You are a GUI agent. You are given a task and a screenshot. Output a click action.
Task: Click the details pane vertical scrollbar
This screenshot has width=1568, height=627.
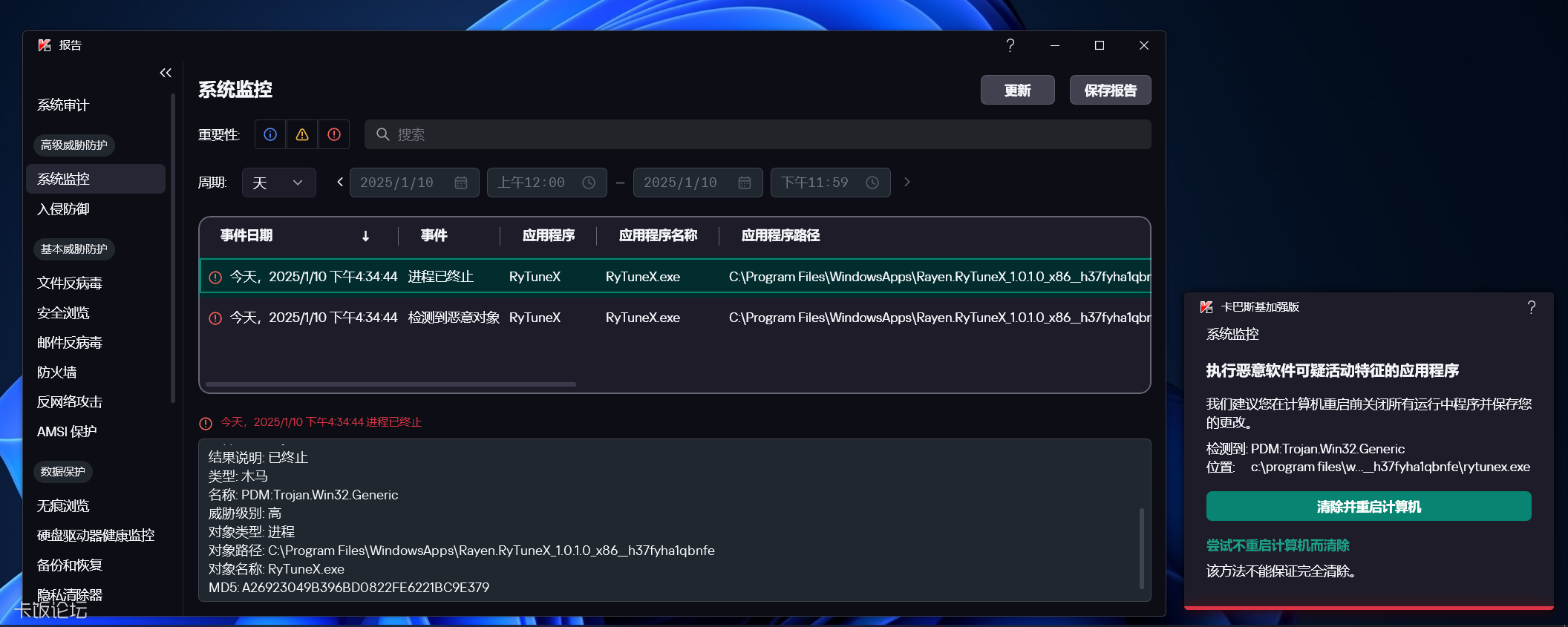1141,548
